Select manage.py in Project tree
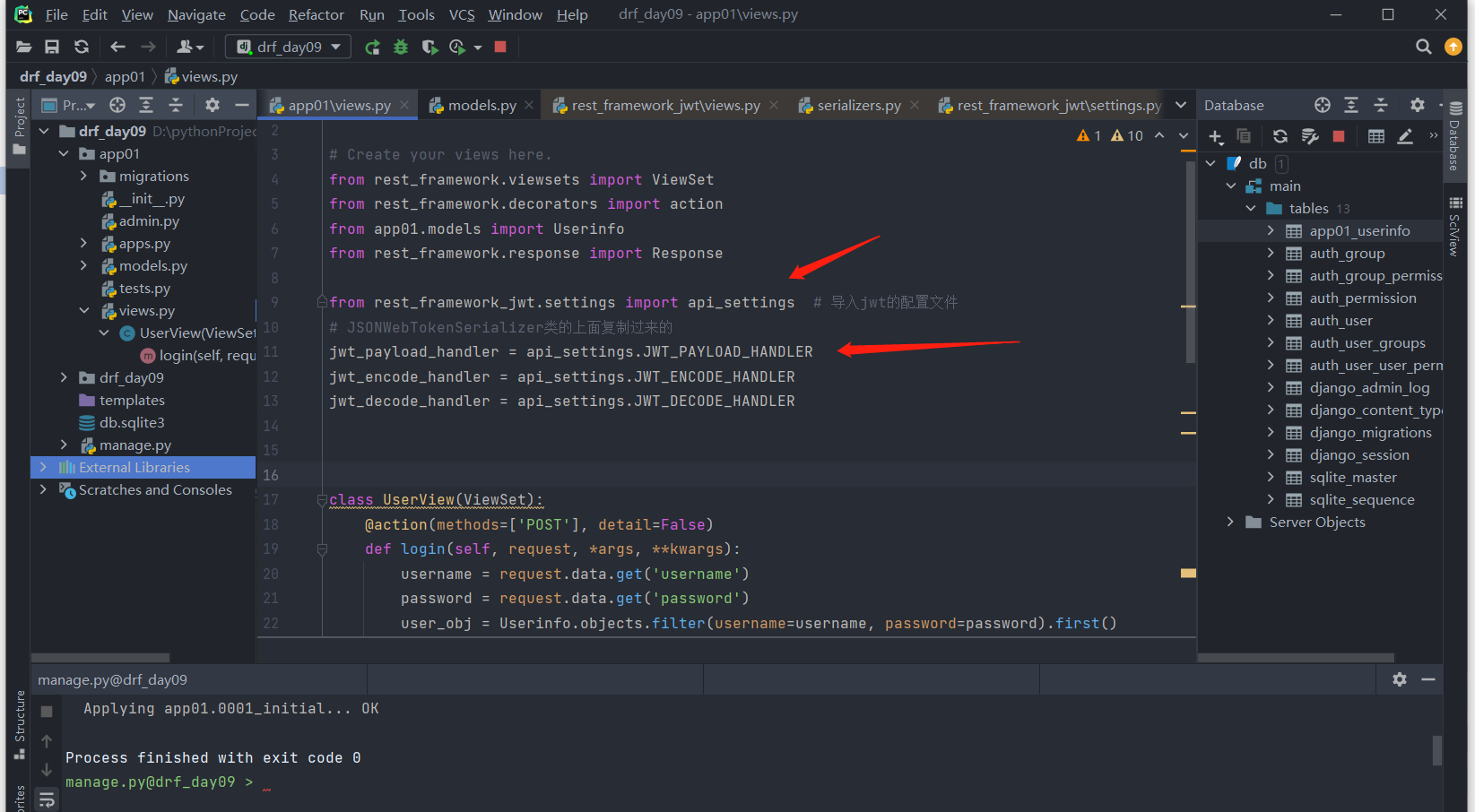This screenshot has width=1475, height=812. [x=134, y=445]
